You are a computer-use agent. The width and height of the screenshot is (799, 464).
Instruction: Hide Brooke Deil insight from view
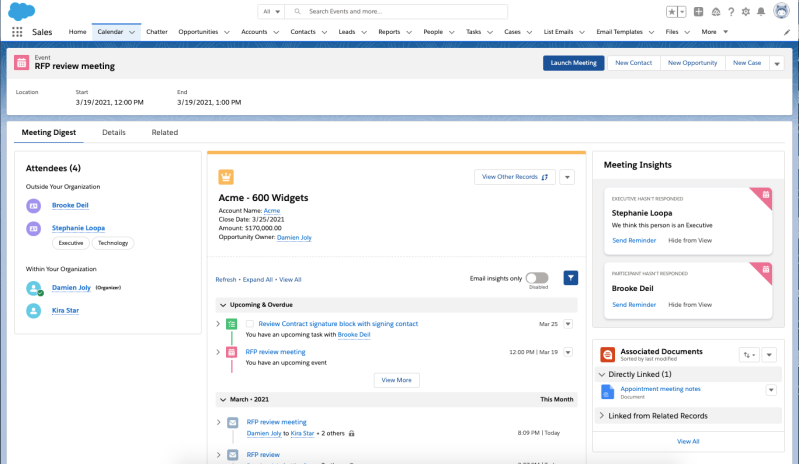pos(690,305)
